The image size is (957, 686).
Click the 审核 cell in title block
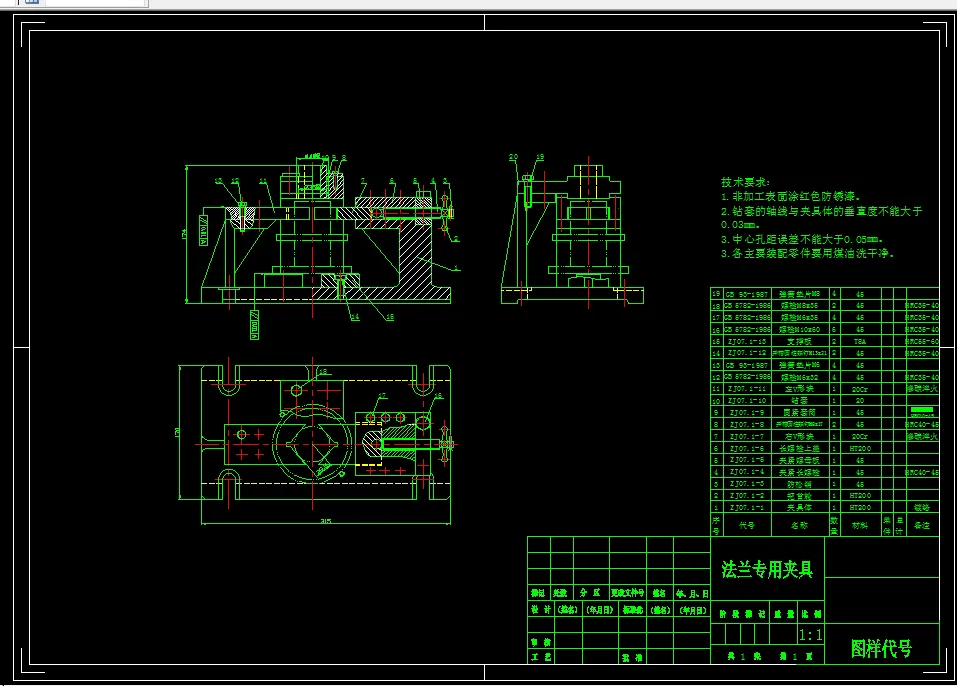point(541,643)
